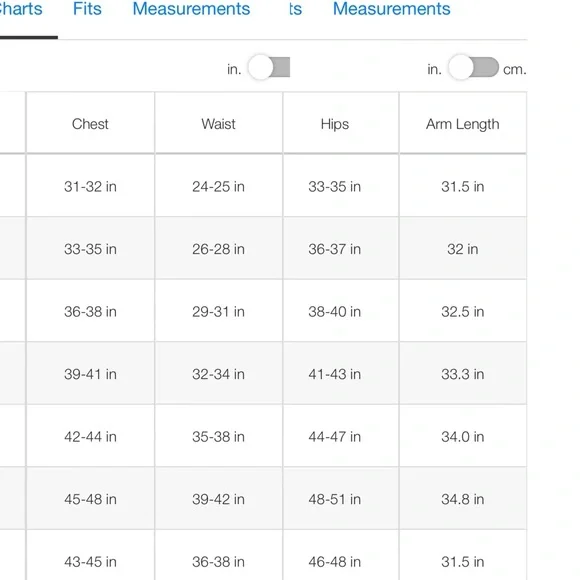Click the 39-42 in waist cell
This screenshot has height=580, width=580.
pos(219,499)
